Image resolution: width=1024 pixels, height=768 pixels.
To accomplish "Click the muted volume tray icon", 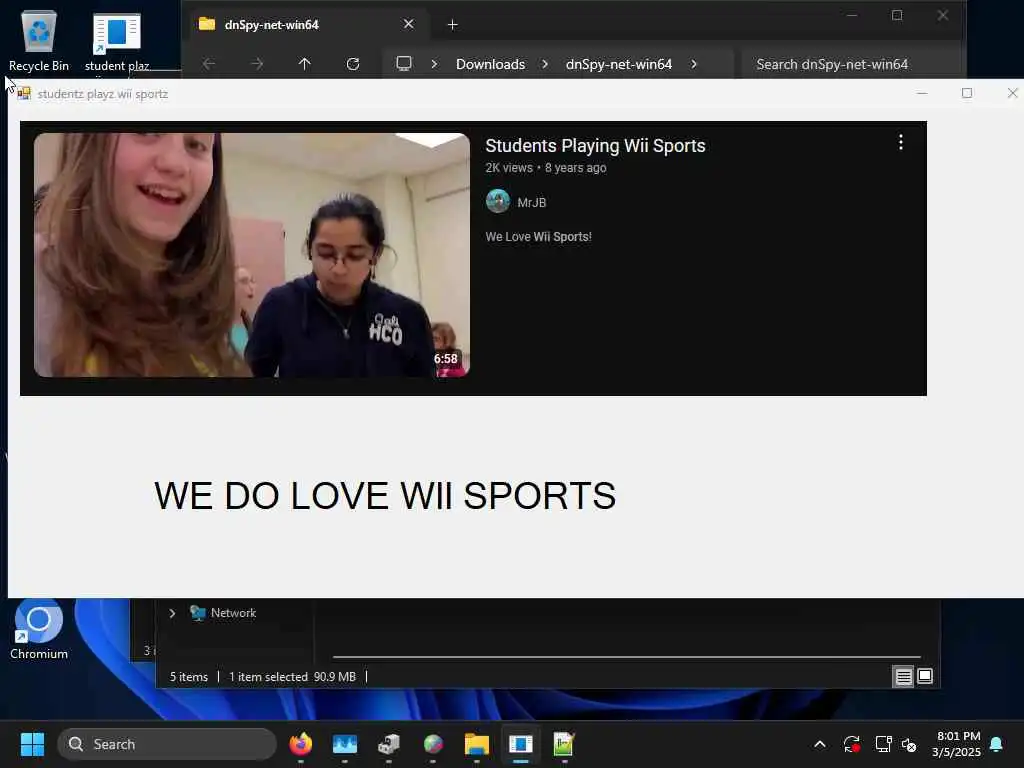I will pyautogui.click(x=909, y=744).
